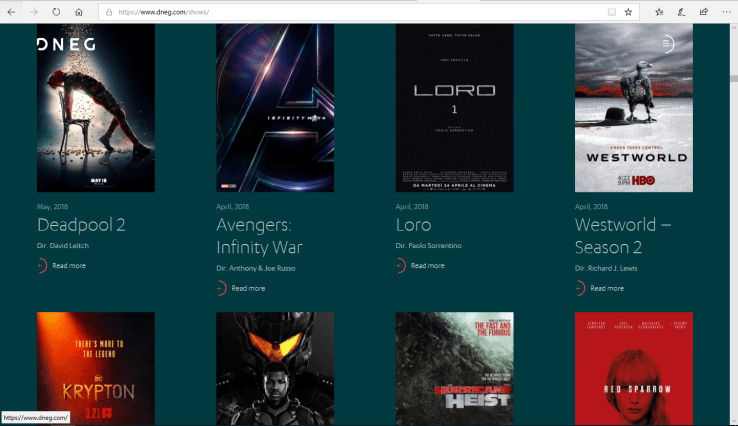Screen dimensions: 738x426
Task: Open Read more under Avengers: Infinity War
Action: click(247, 288)
